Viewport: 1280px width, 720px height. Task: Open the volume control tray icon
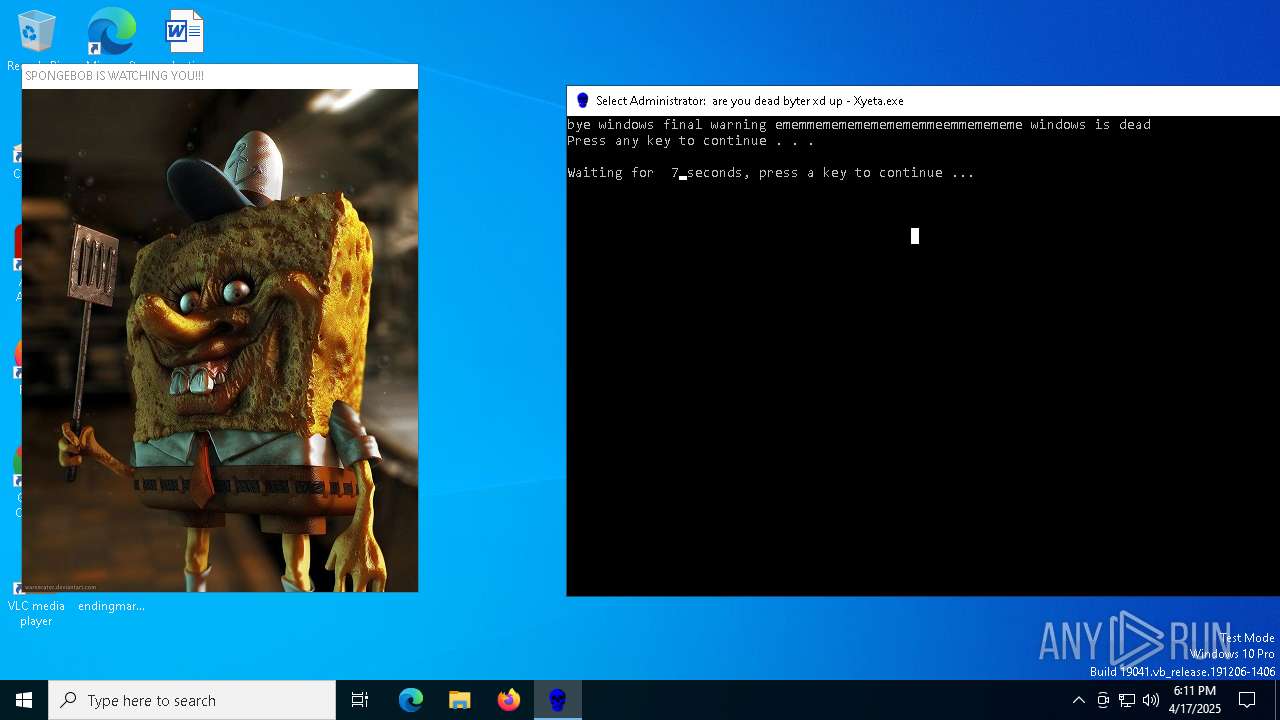[x=1151, y=700]
